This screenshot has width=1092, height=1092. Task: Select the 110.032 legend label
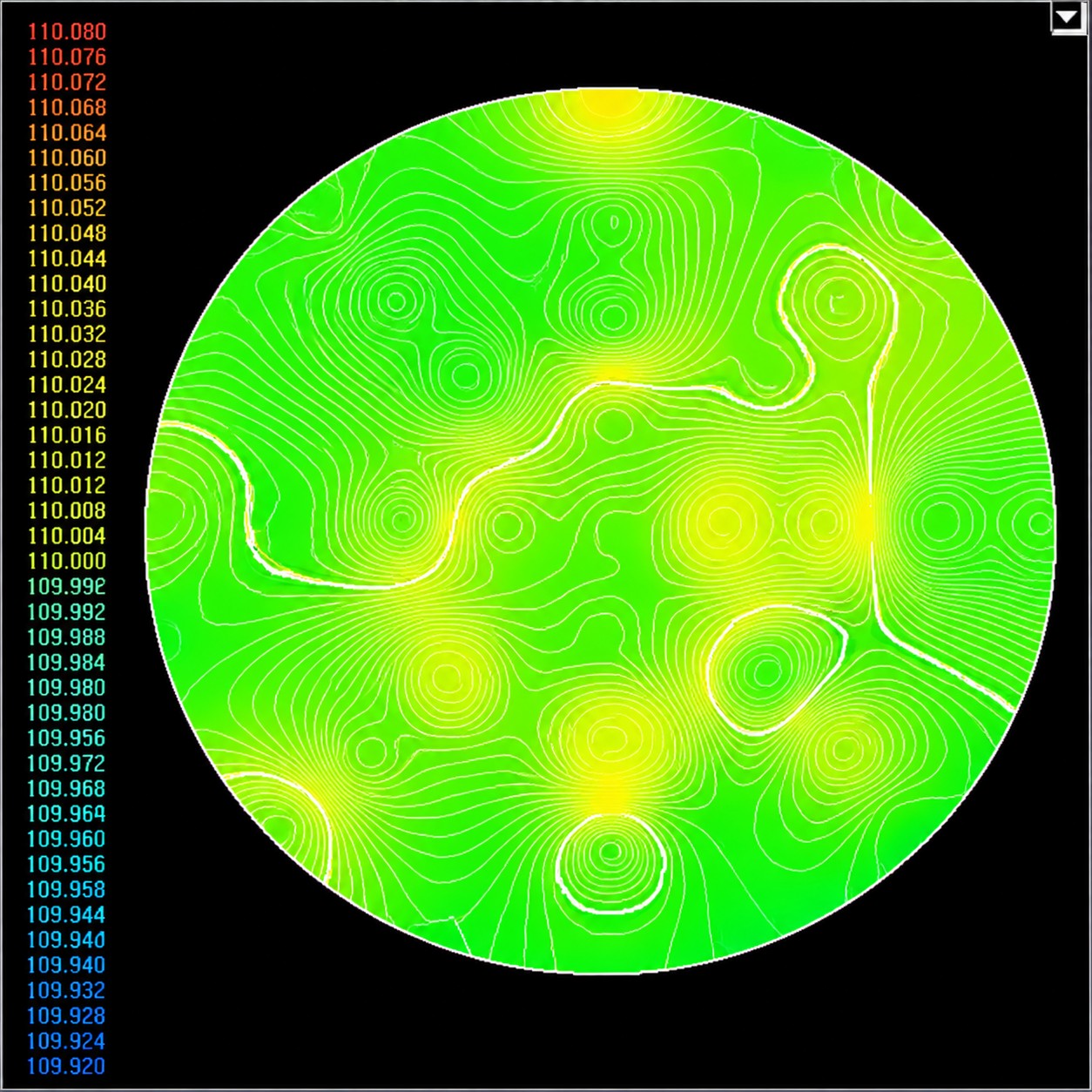tap(67, 334)
